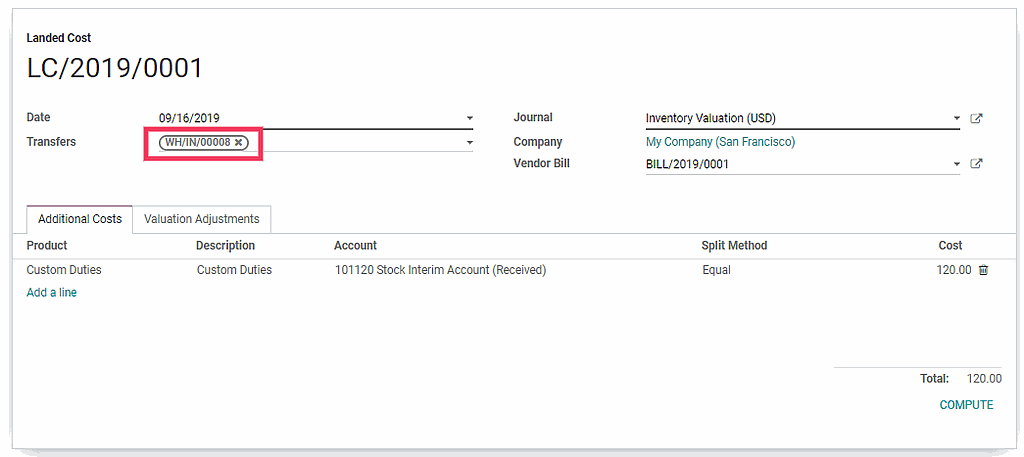Click the Date field showing 09/16/2019

click(x=300, y=118)
